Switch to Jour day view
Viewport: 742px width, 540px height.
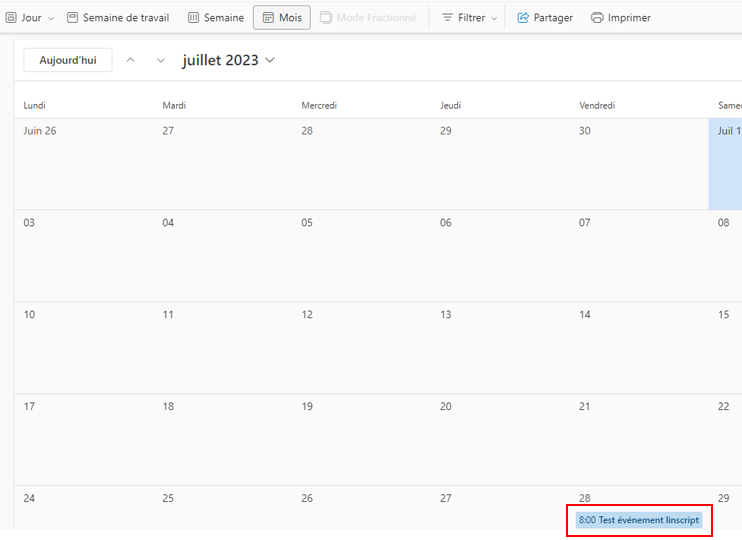[x=24, y=18]
